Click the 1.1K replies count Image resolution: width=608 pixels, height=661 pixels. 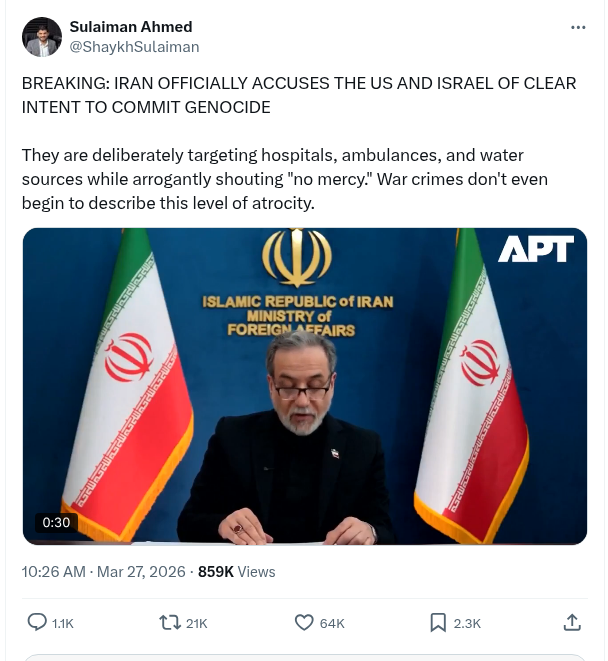(x=62, y=623)
